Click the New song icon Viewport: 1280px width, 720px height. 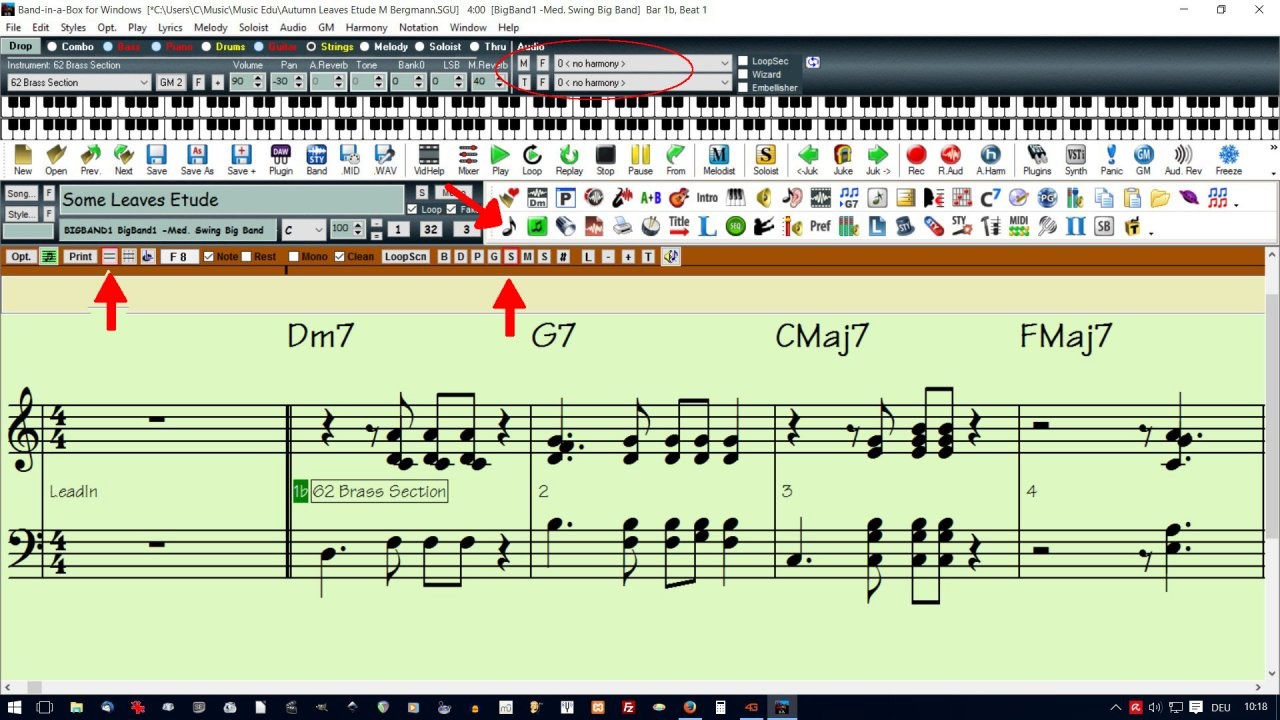pyautogui.click(x=22, y=160)
